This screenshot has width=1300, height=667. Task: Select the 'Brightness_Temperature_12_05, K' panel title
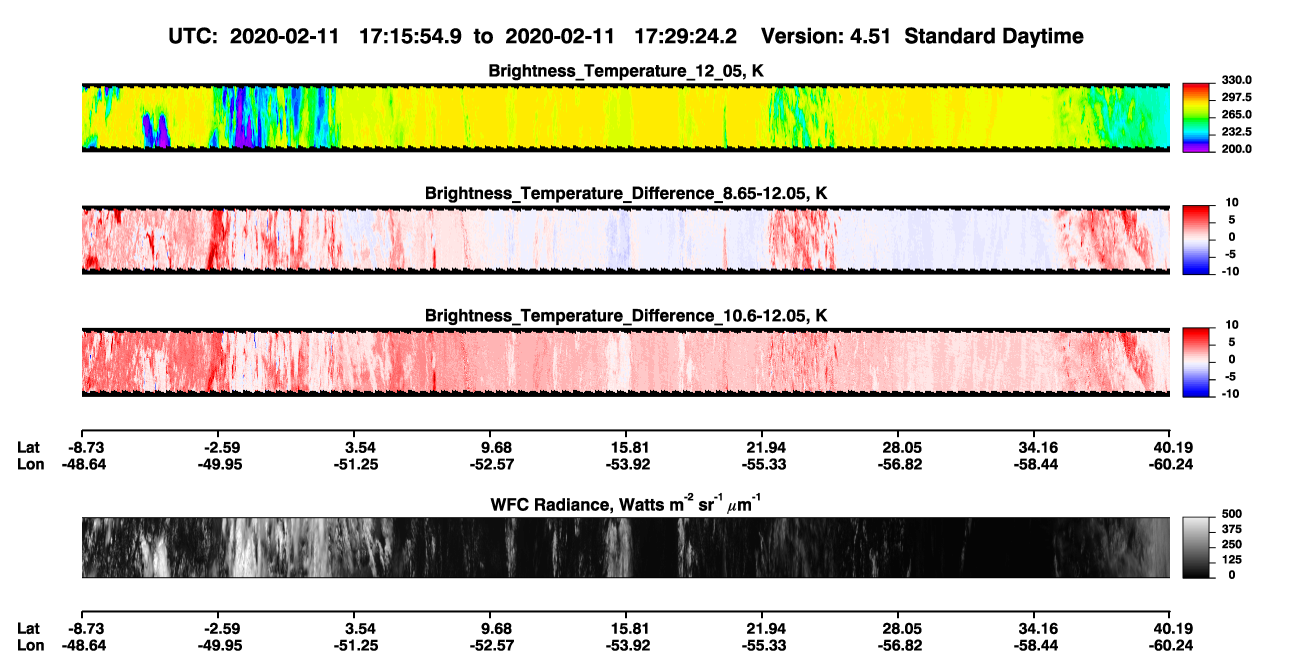[625, 71]
